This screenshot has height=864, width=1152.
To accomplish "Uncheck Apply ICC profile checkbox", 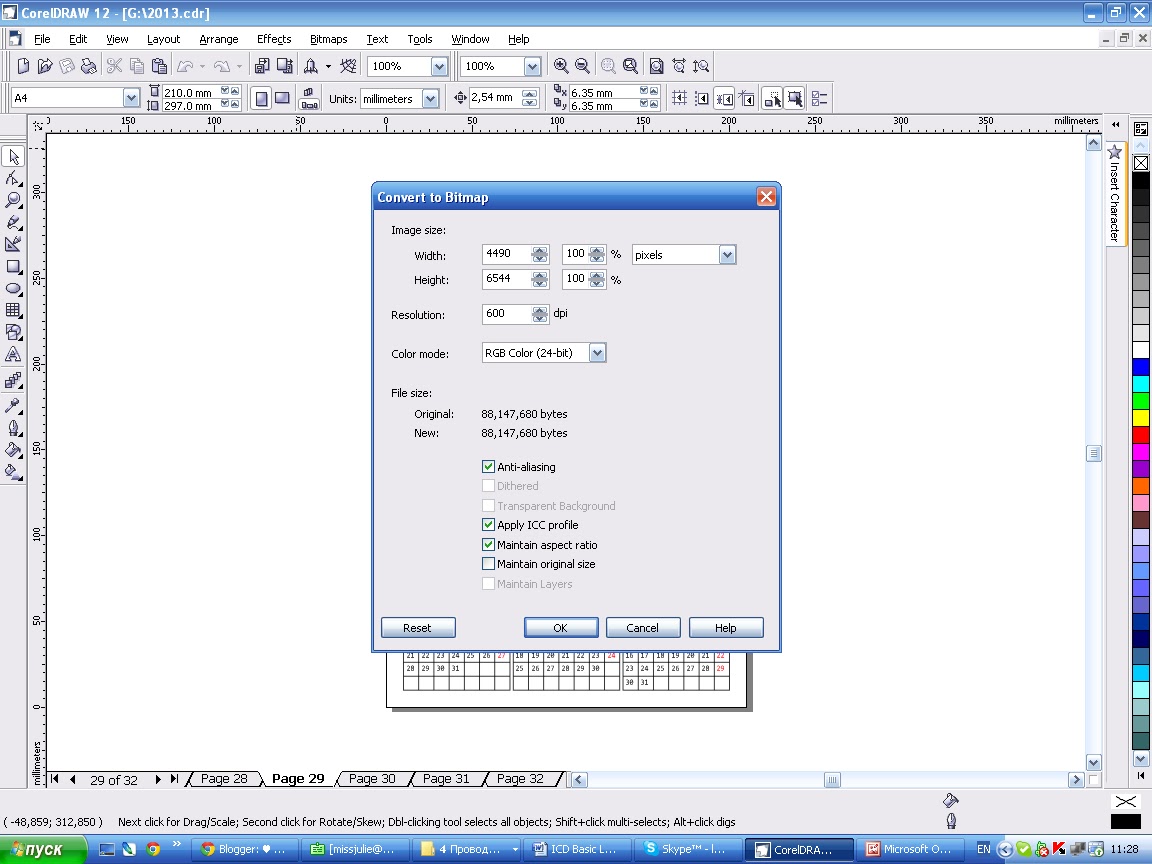I will [x=488, y=525].
